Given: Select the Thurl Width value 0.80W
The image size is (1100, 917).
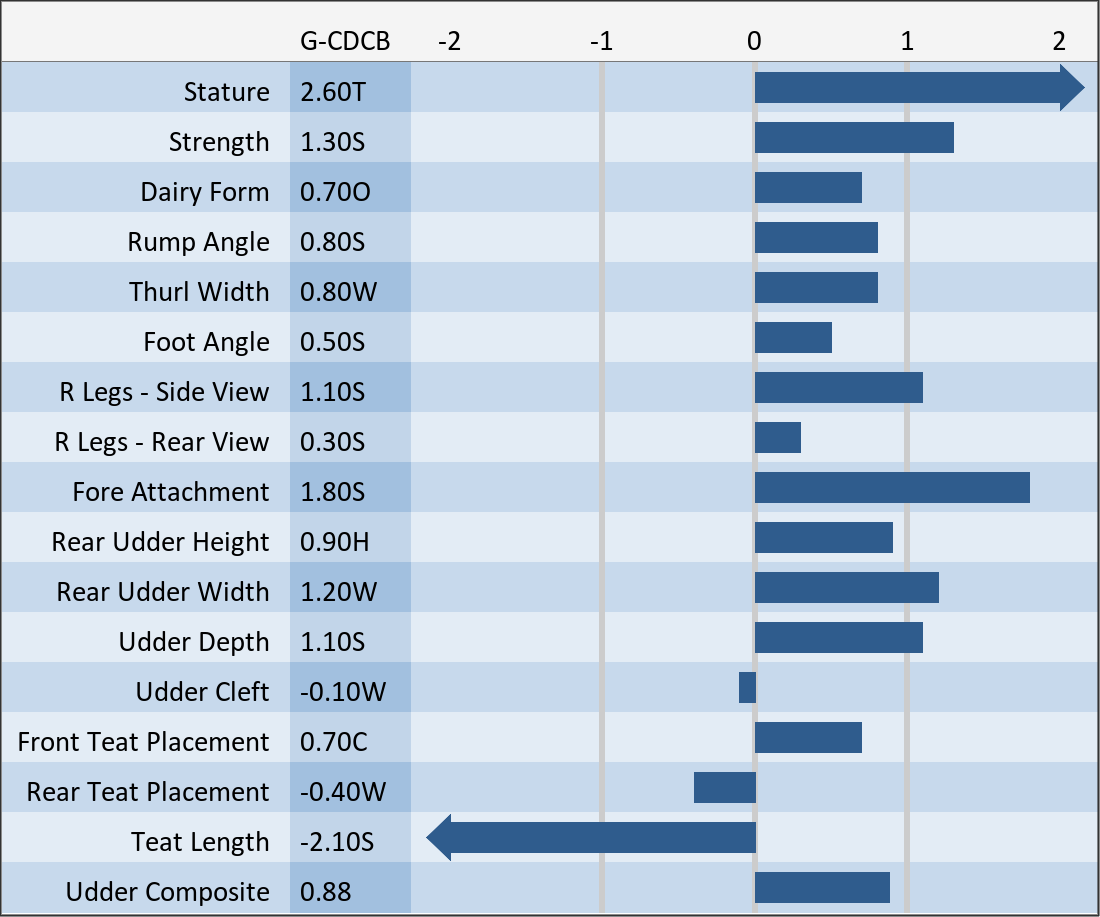Looking at the screenshot, I should (339, 292).
